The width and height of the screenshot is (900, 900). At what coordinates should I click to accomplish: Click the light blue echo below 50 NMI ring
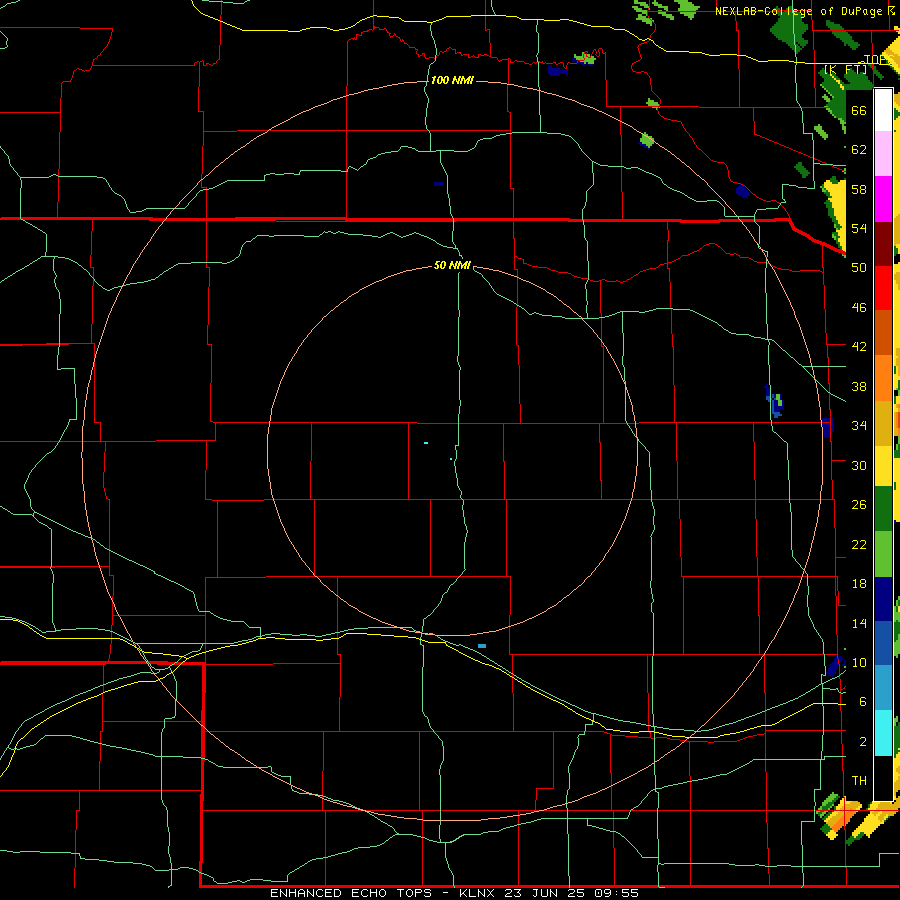[x=482, y=646]
